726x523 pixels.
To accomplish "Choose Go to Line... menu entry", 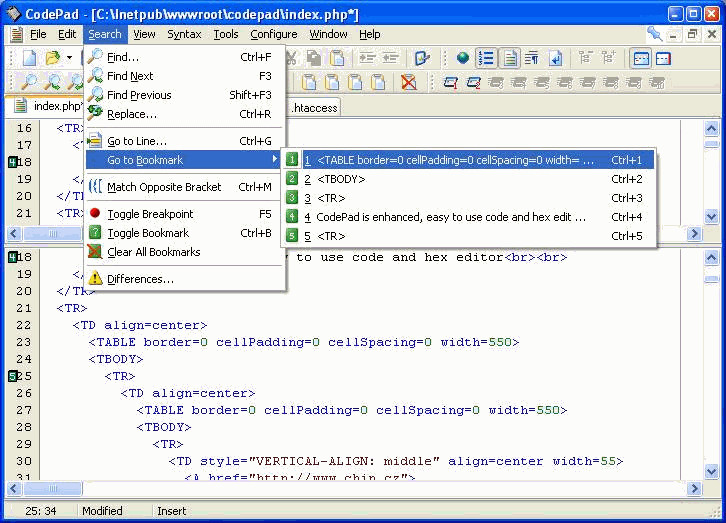I will [x=184, y=141].
